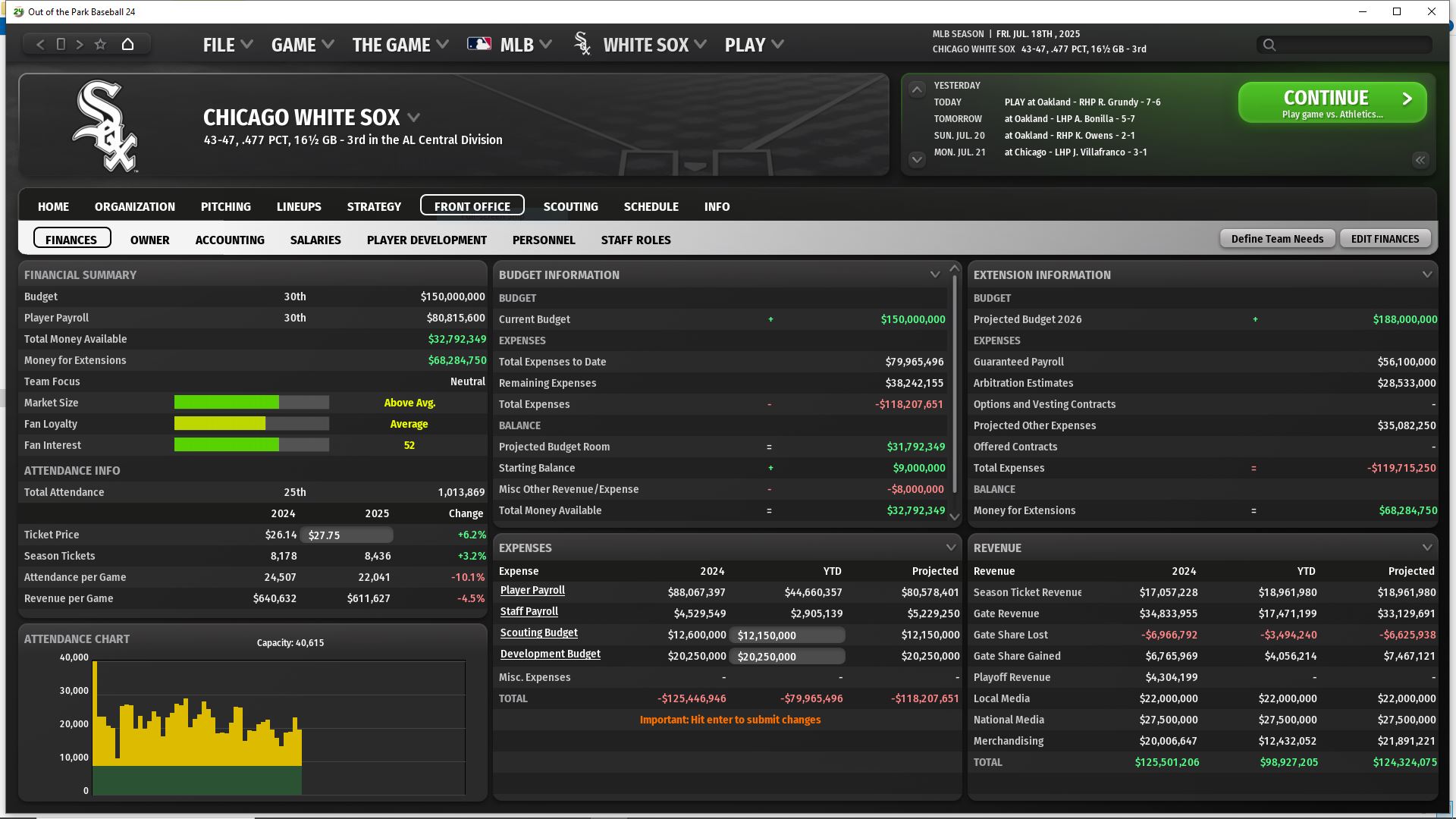Click the home icon in navigation bar
Viewport: 1456px width, 819px height.
coord(127,45)
